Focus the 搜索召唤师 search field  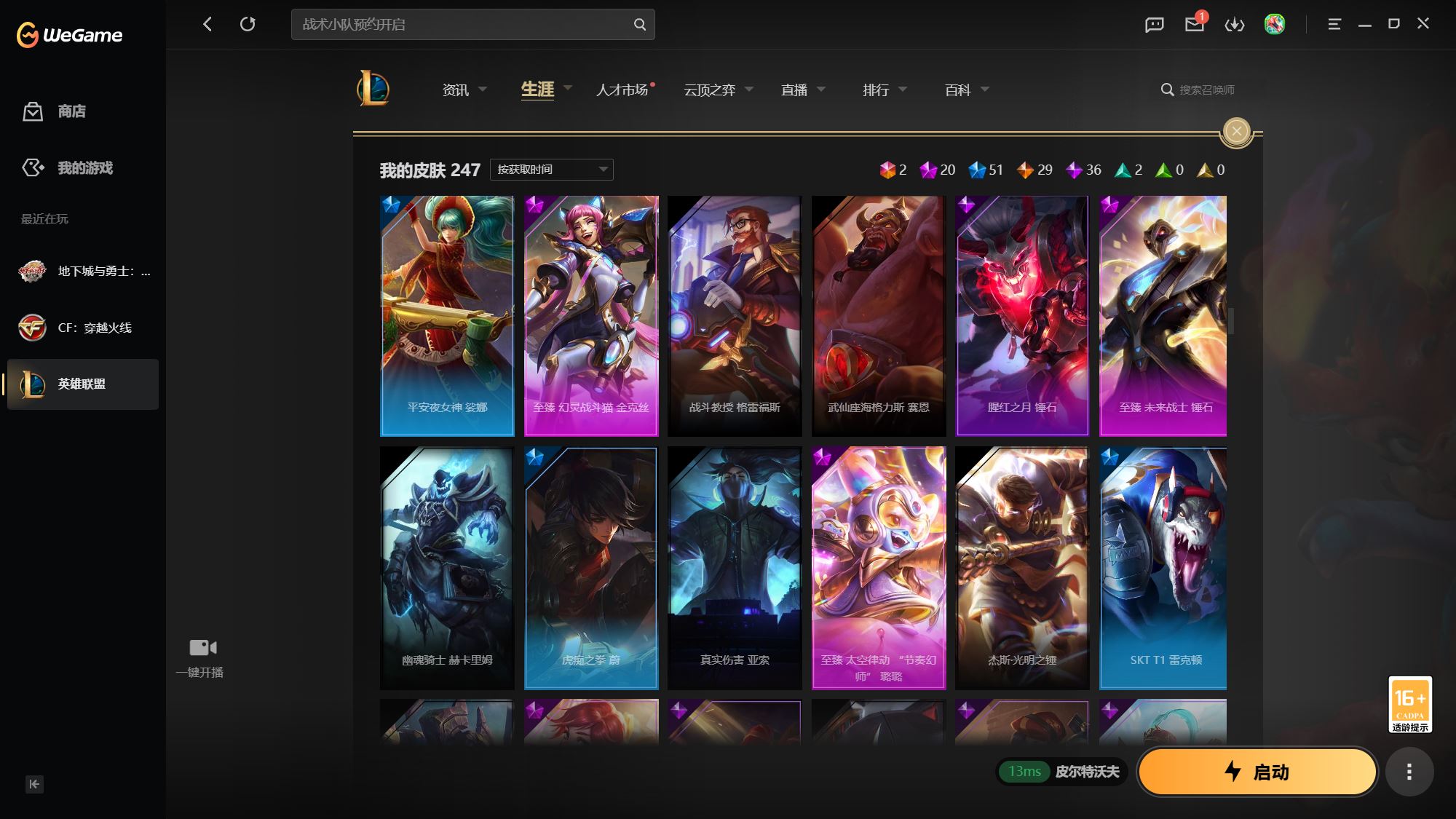click(1208, 90)
